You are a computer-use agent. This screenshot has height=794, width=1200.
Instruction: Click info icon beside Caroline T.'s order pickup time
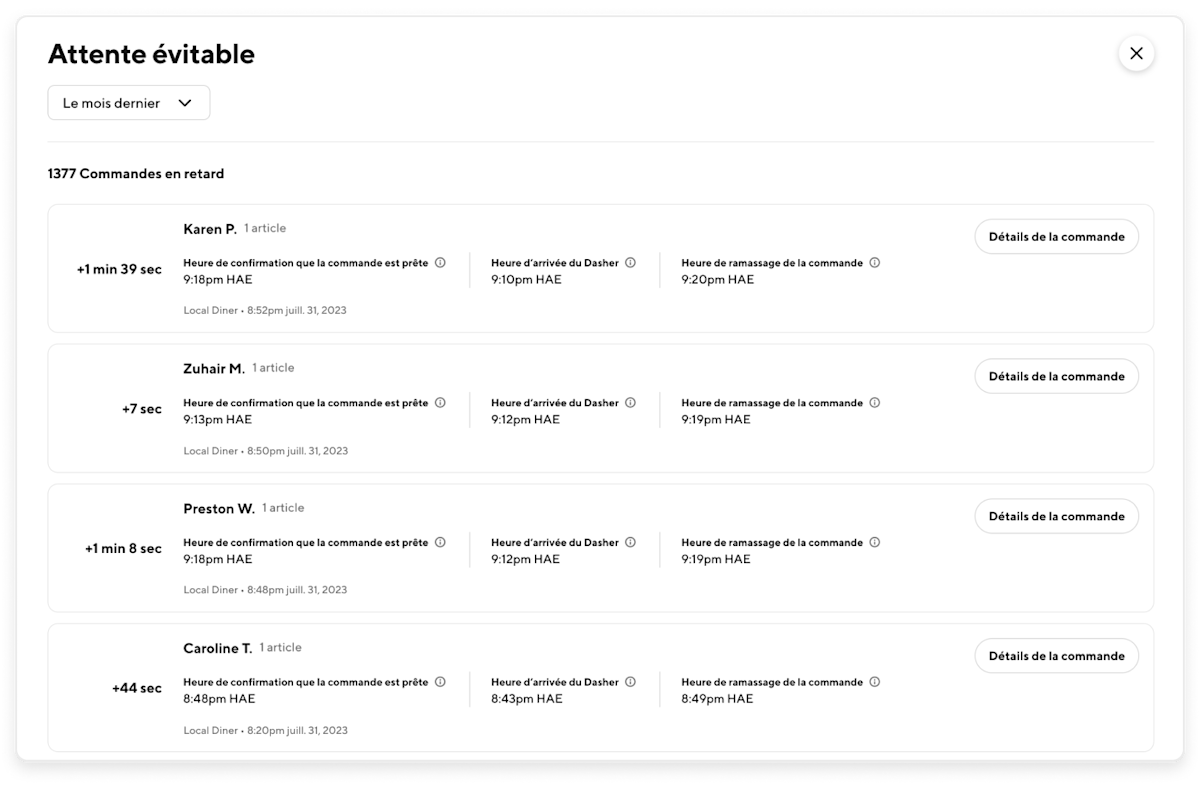pos(874,682)
